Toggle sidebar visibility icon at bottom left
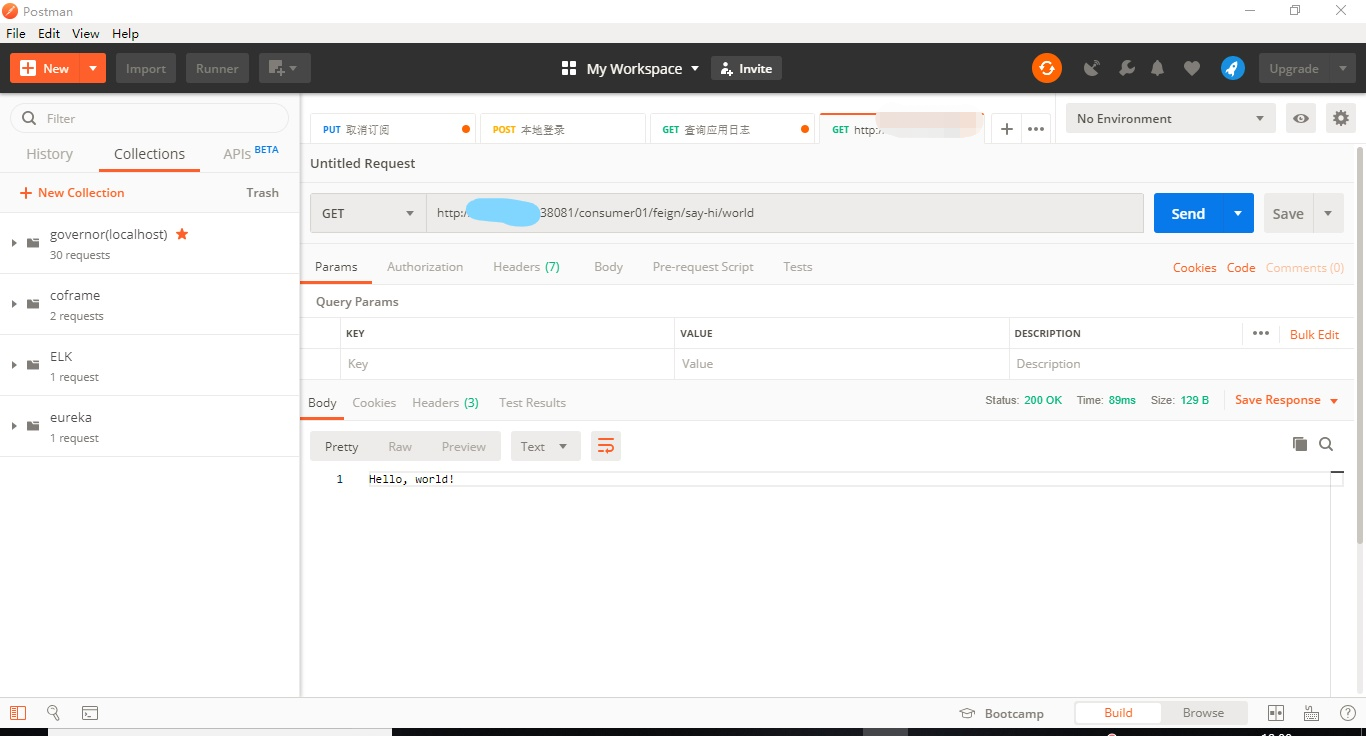 click(18, 713)
